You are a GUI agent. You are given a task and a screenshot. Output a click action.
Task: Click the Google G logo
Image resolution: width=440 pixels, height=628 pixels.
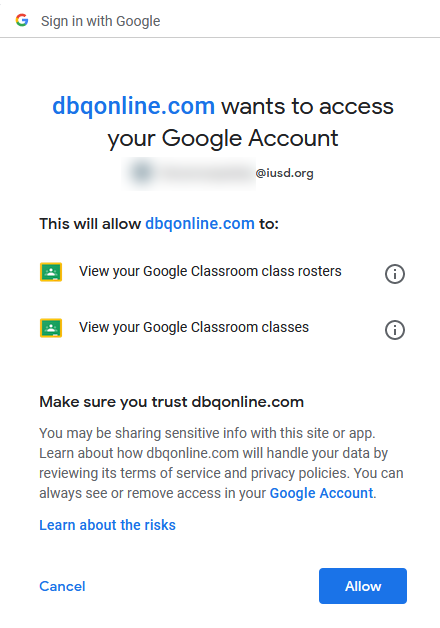pyautogui.click(x=22, y=20)
